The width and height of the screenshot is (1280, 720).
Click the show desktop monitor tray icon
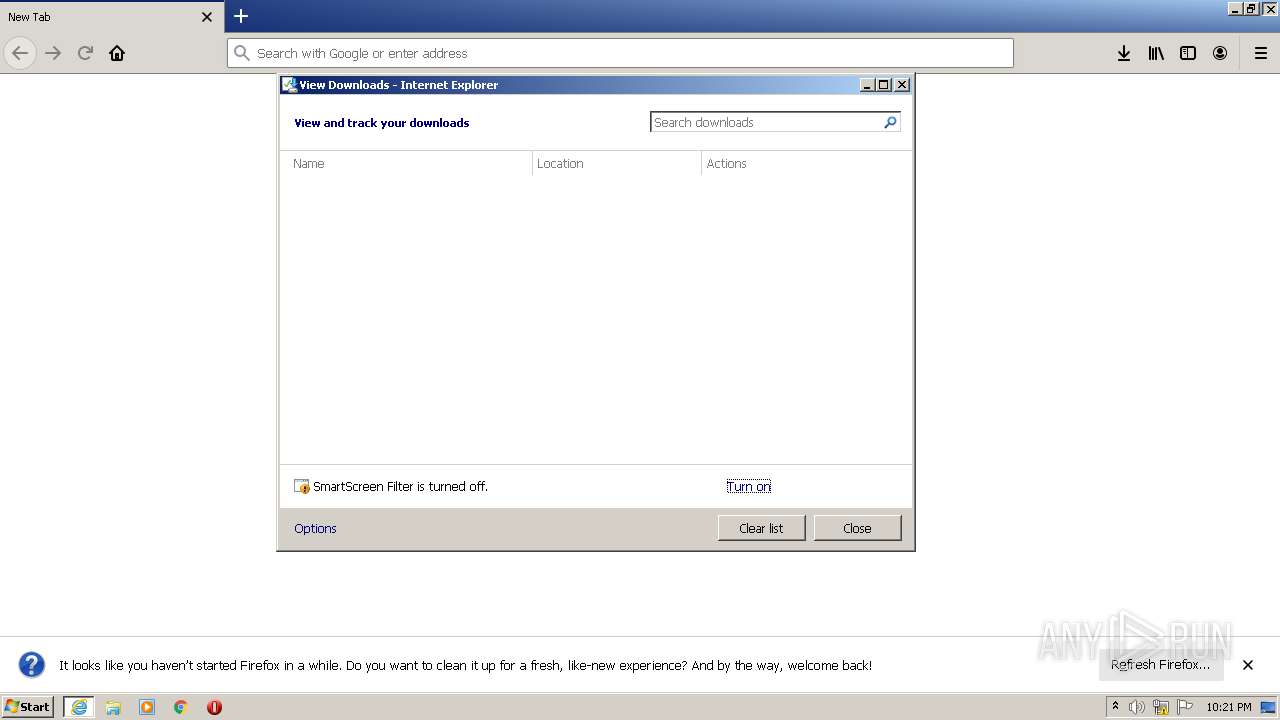1268,707
